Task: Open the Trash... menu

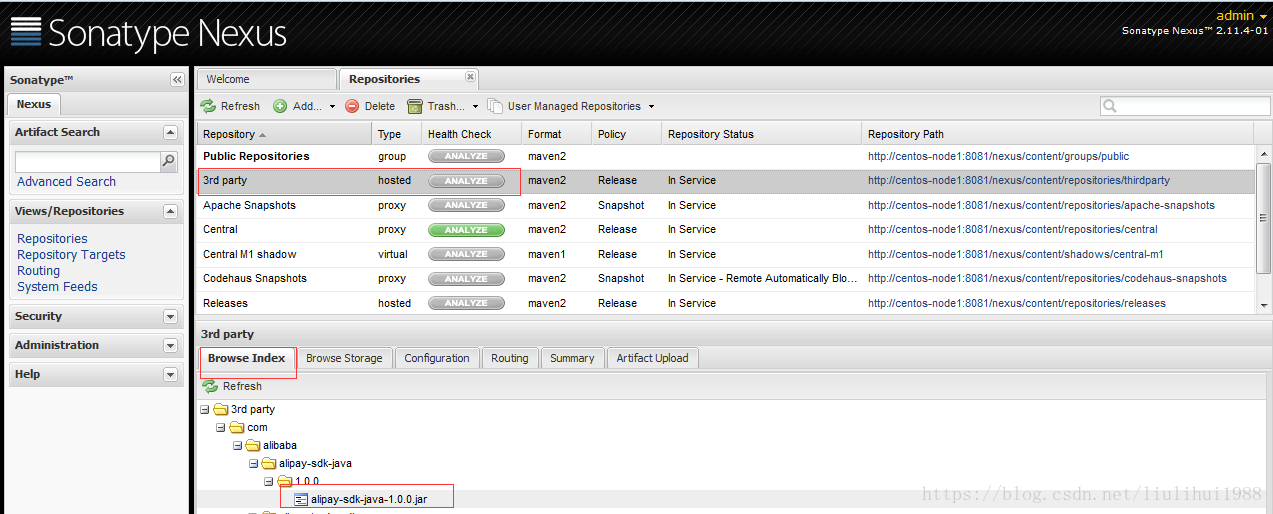Action: point(441,106)
